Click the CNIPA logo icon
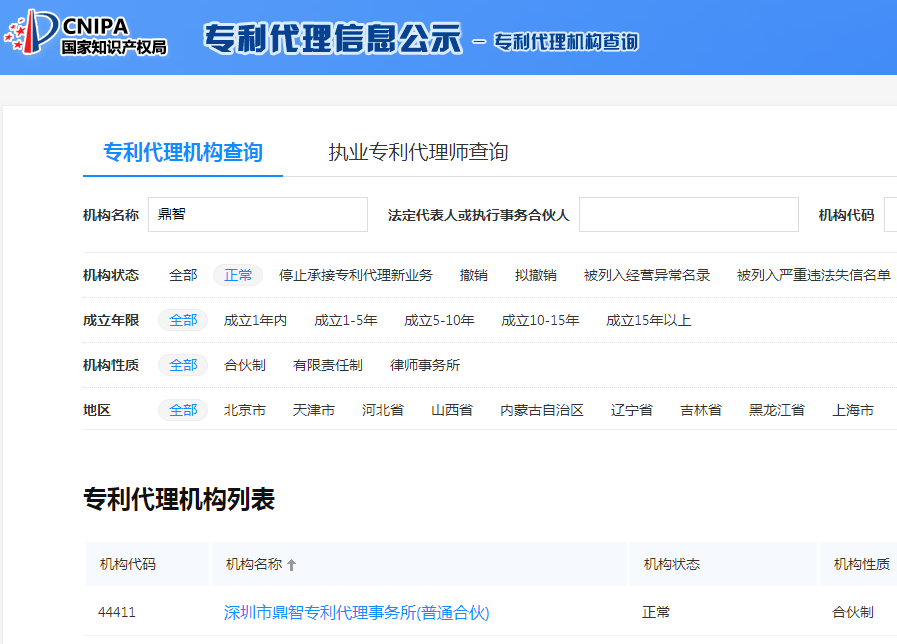The image size is (897, 644). pos(31,32)
